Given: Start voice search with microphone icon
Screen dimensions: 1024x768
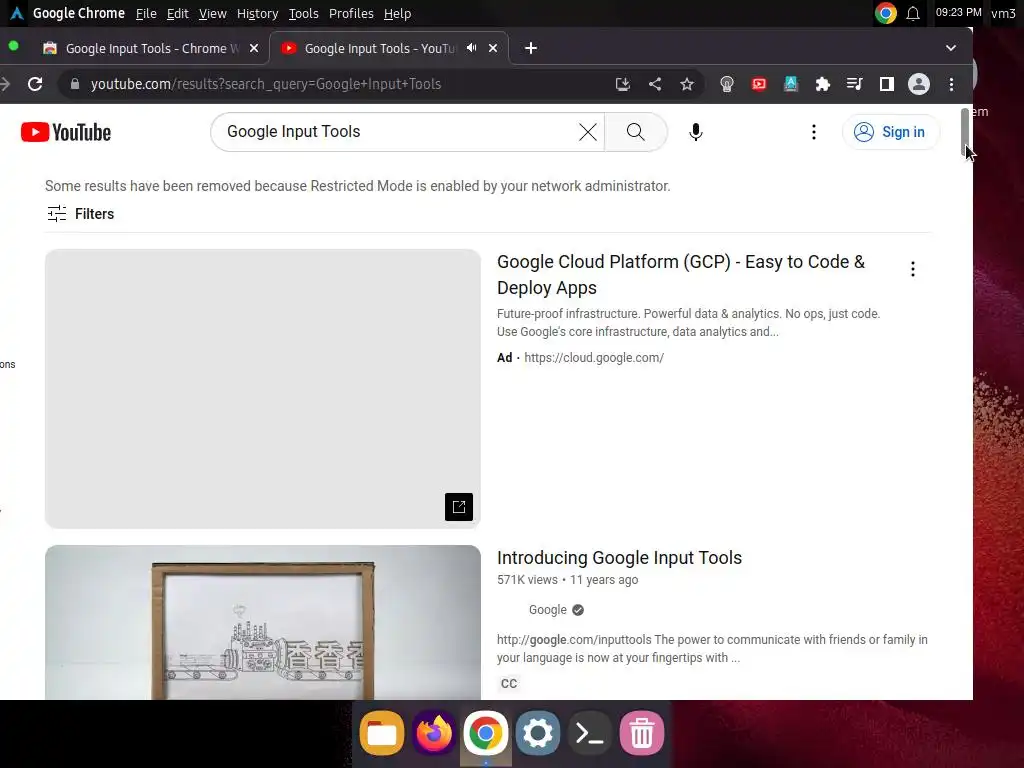Looking at the screenshot, I should [x=696, y=132].
